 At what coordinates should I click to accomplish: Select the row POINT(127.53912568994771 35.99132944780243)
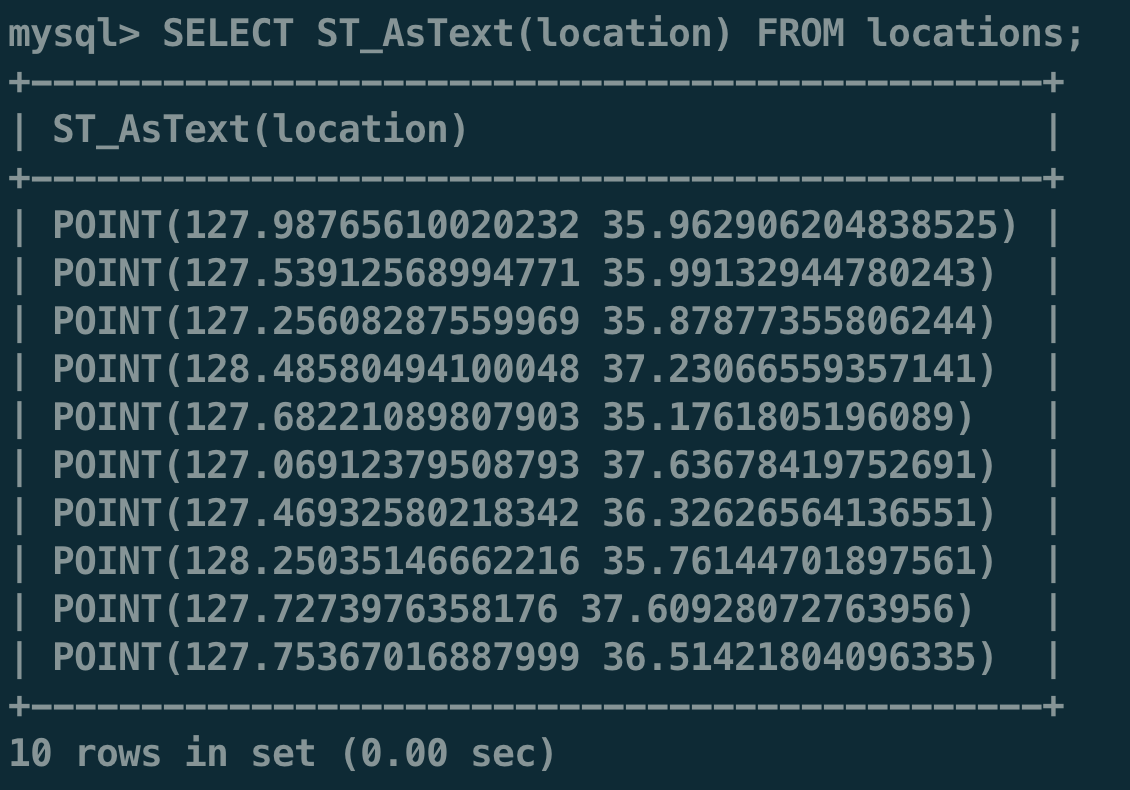click(524, 273)
